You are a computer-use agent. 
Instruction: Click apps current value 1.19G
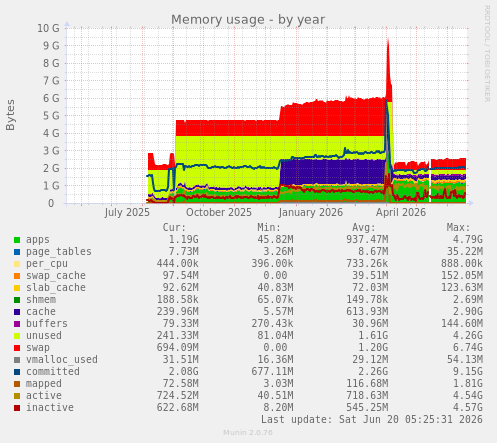pyautogui.click(x=183, y=240)
